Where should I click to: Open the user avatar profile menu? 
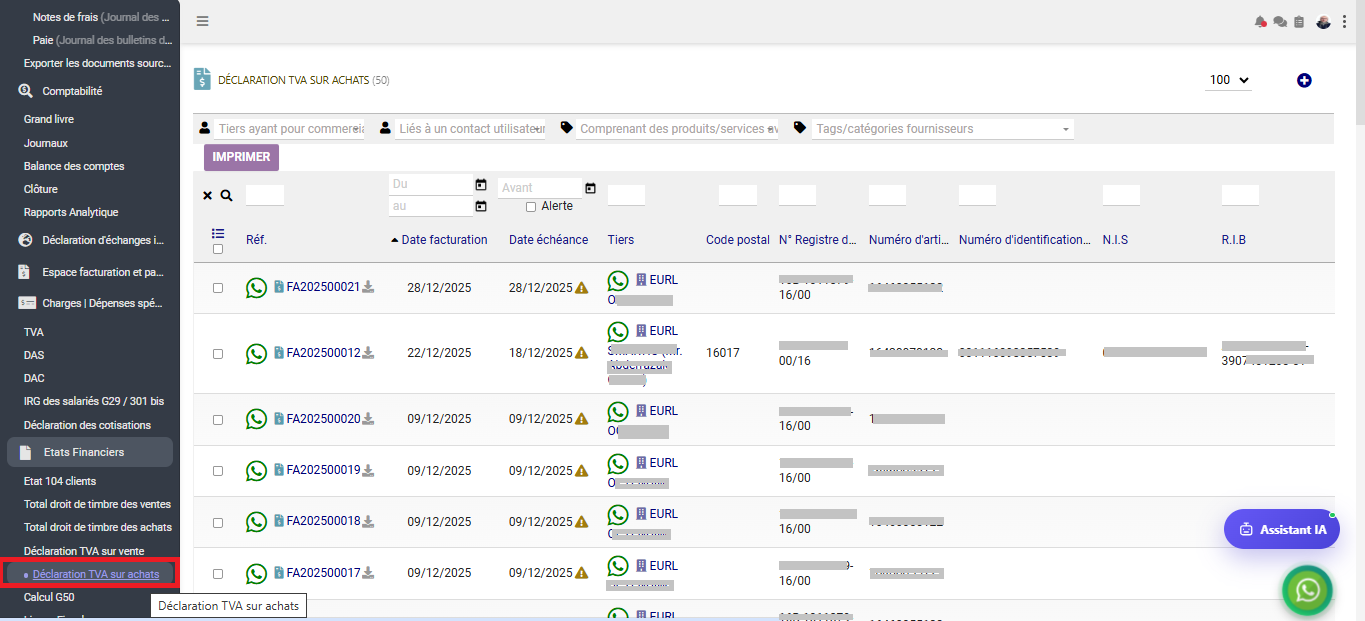tap(1323, 22)
